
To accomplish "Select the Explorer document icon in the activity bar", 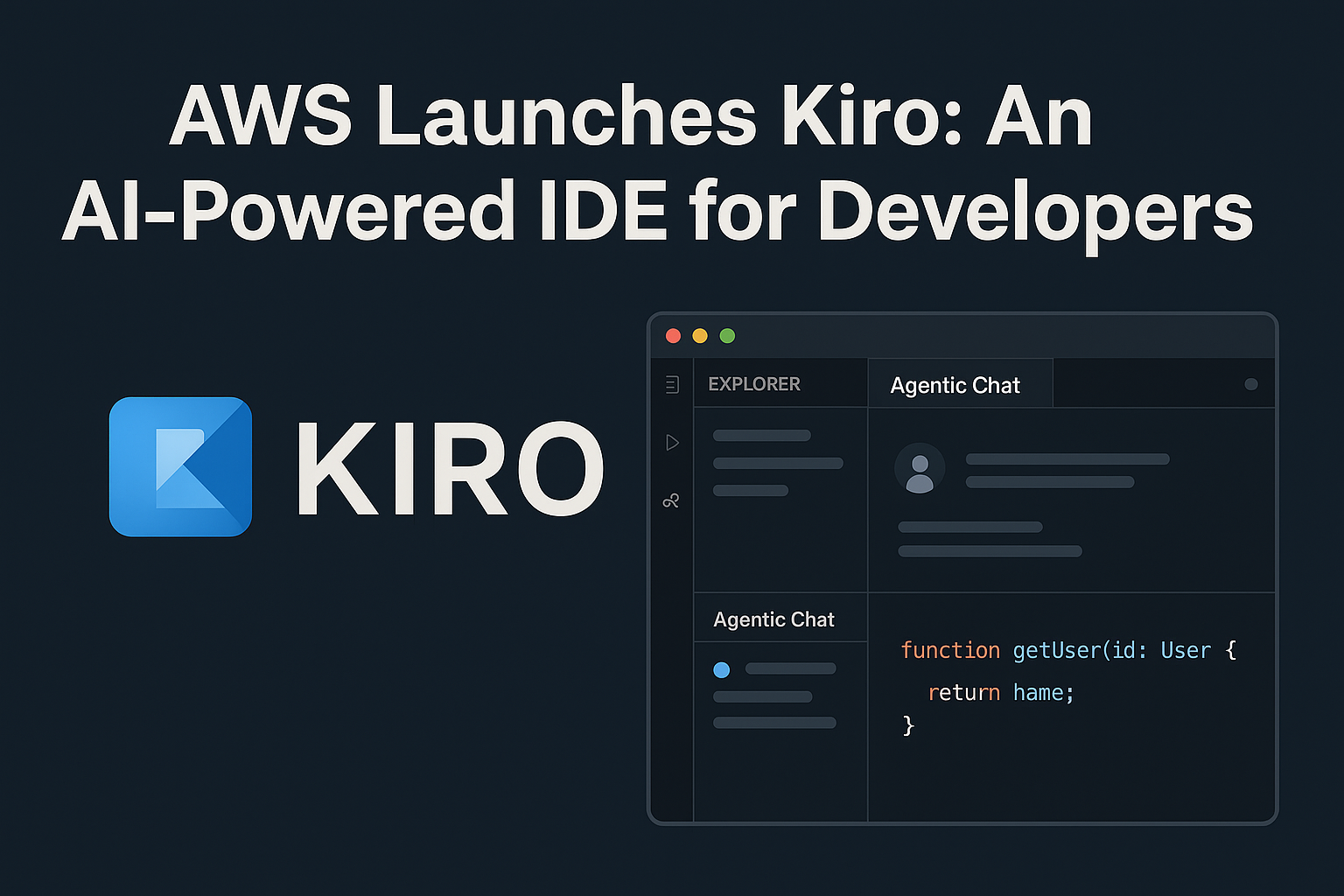I will pyautogui.click(x=672, y=385).
